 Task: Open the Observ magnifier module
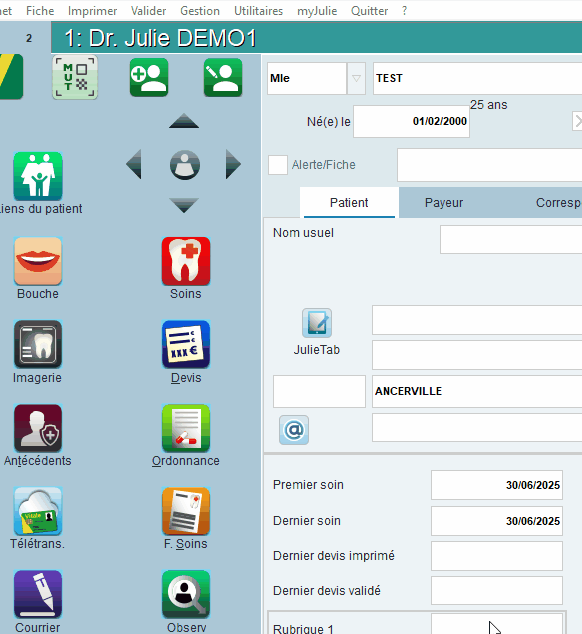tap(186, 594)
